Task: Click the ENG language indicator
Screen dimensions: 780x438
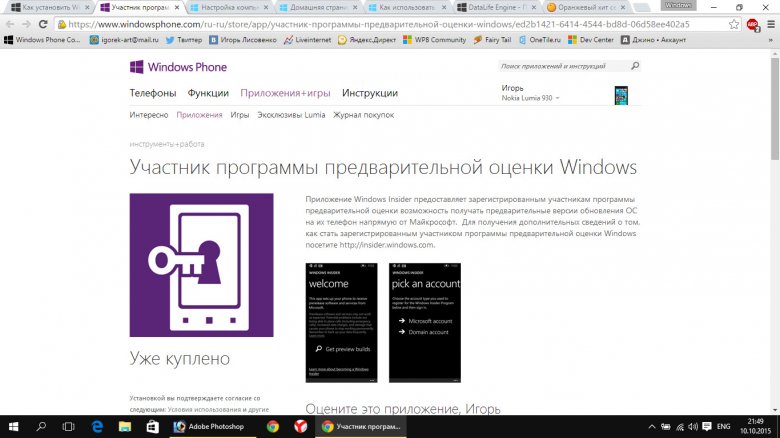Action: pos(723,427)
